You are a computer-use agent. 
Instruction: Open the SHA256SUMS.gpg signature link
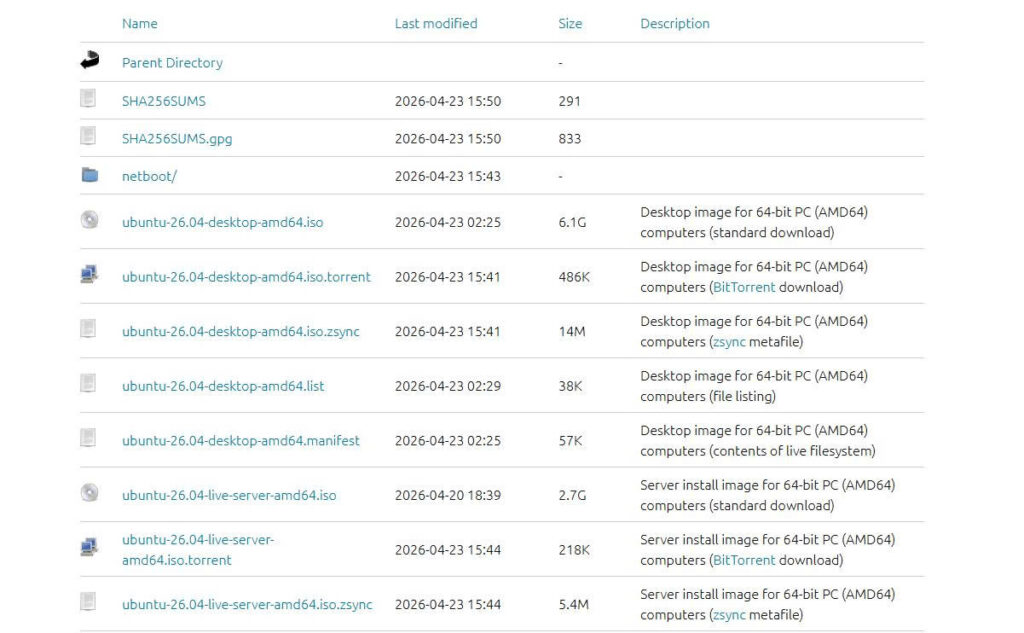pyautogui.click(x=176, y=138)
